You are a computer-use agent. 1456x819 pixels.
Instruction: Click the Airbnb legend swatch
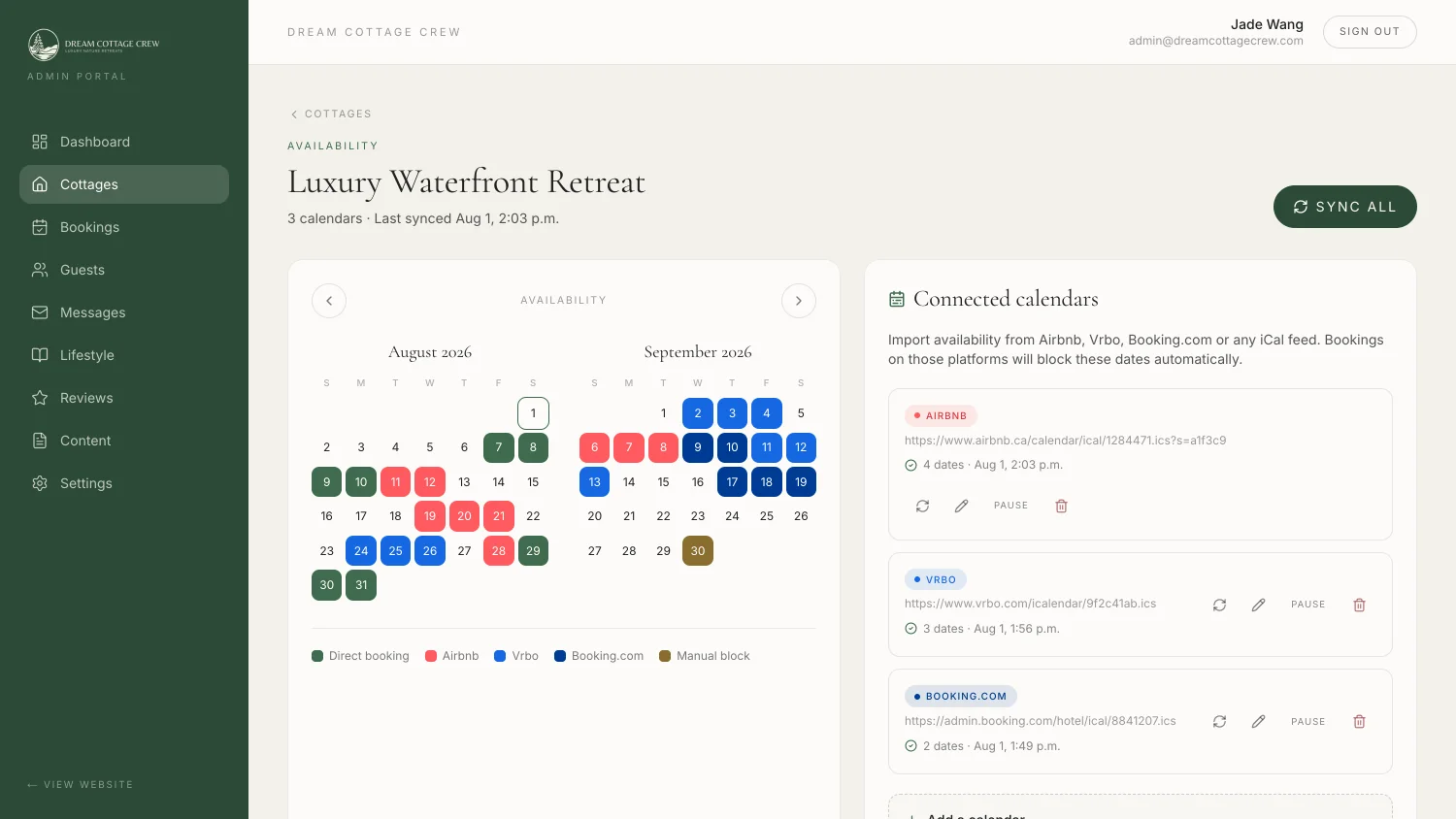point(431,656)
